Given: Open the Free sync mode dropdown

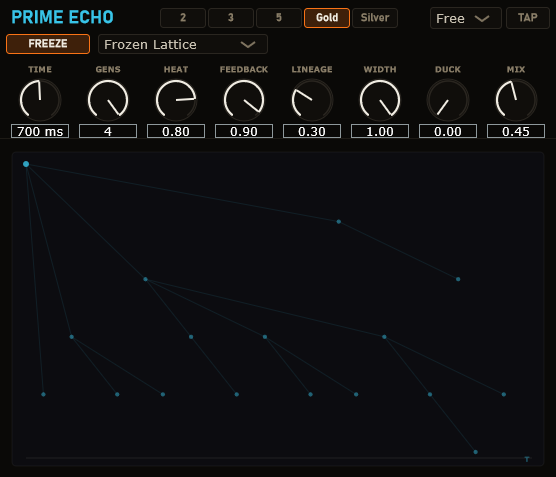Looking at the screenshot, I should coord(466,18).
